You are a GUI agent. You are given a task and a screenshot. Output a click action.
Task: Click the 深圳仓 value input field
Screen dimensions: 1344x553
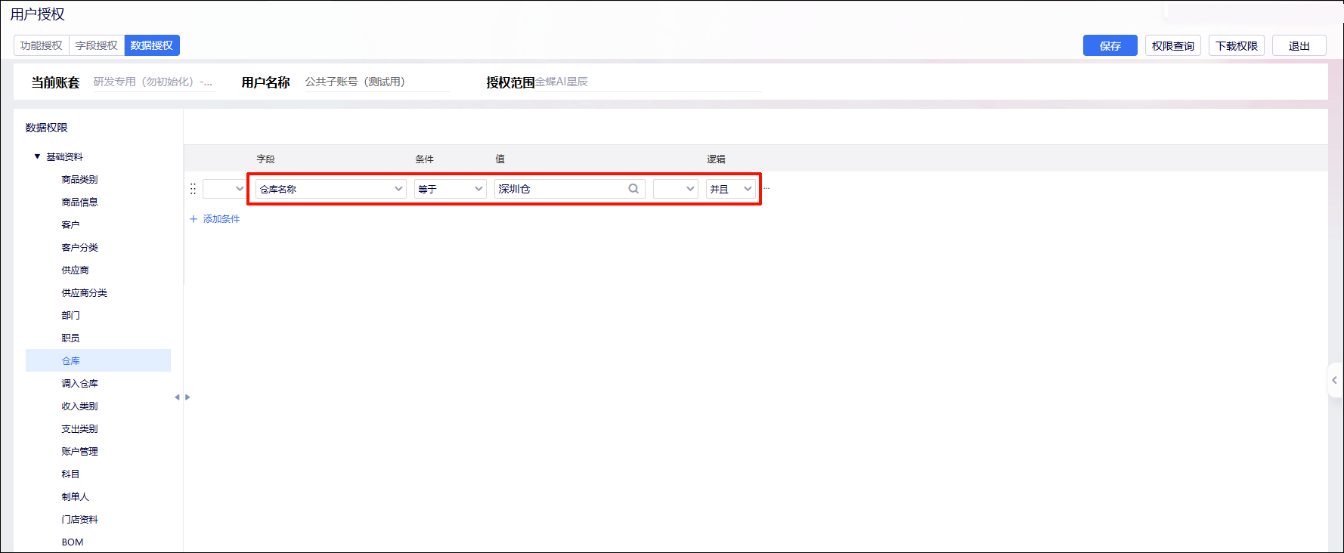[x=570, y=188]
